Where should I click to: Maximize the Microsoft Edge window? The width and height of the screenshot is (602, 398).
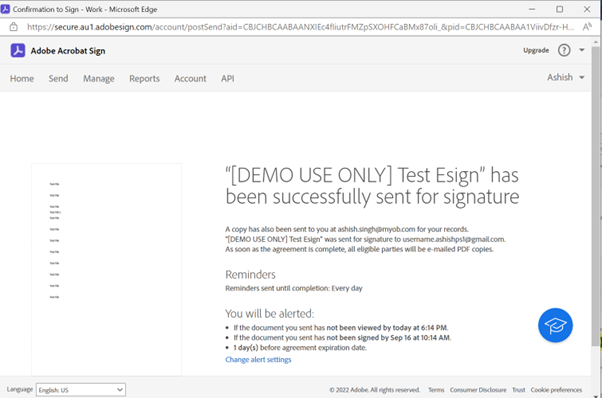tap(559, 9)
